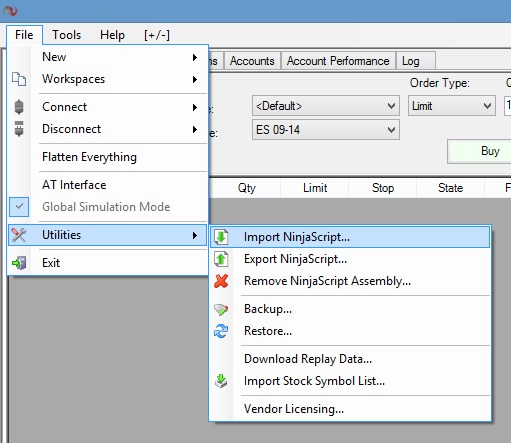This screenshot has width=511, height=443.
Task: Click the red X Remove Assembly icon
Action: click(221, 281)
